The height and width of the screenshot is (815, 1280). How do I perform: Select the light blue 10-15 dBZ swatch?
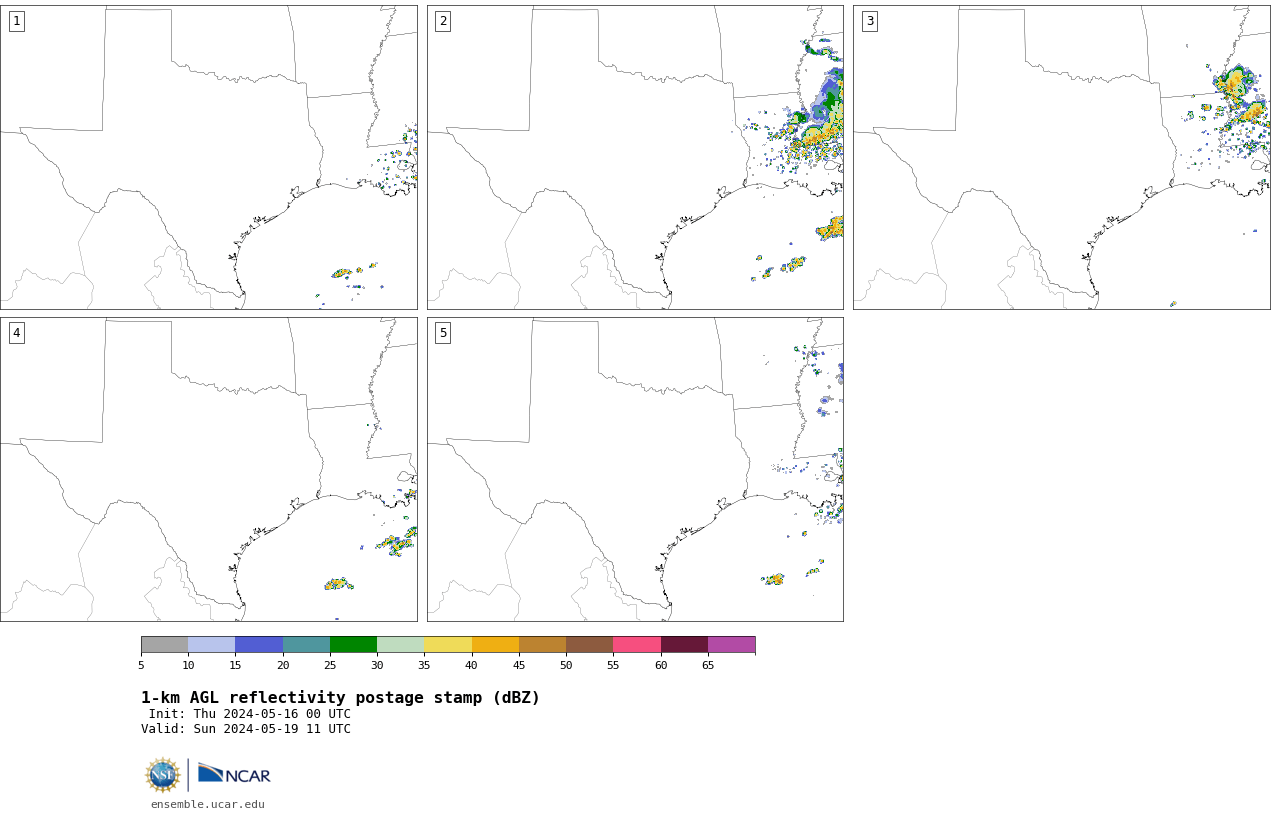pyautogui.click(x=212, y=645)
